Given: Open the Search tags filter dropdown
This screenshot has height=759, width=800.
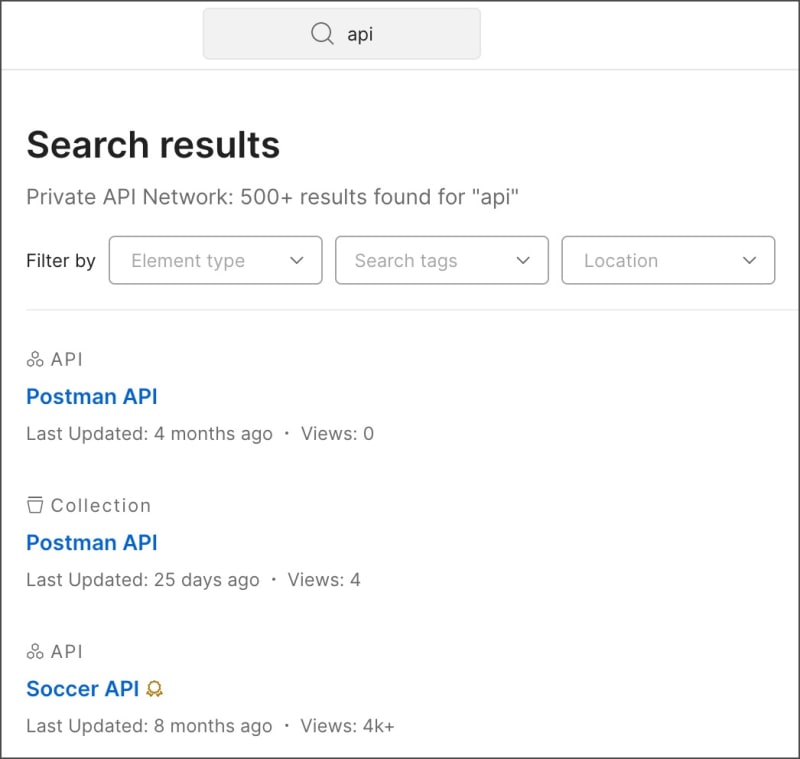Looking at the screenshot, I should point(442,260).
